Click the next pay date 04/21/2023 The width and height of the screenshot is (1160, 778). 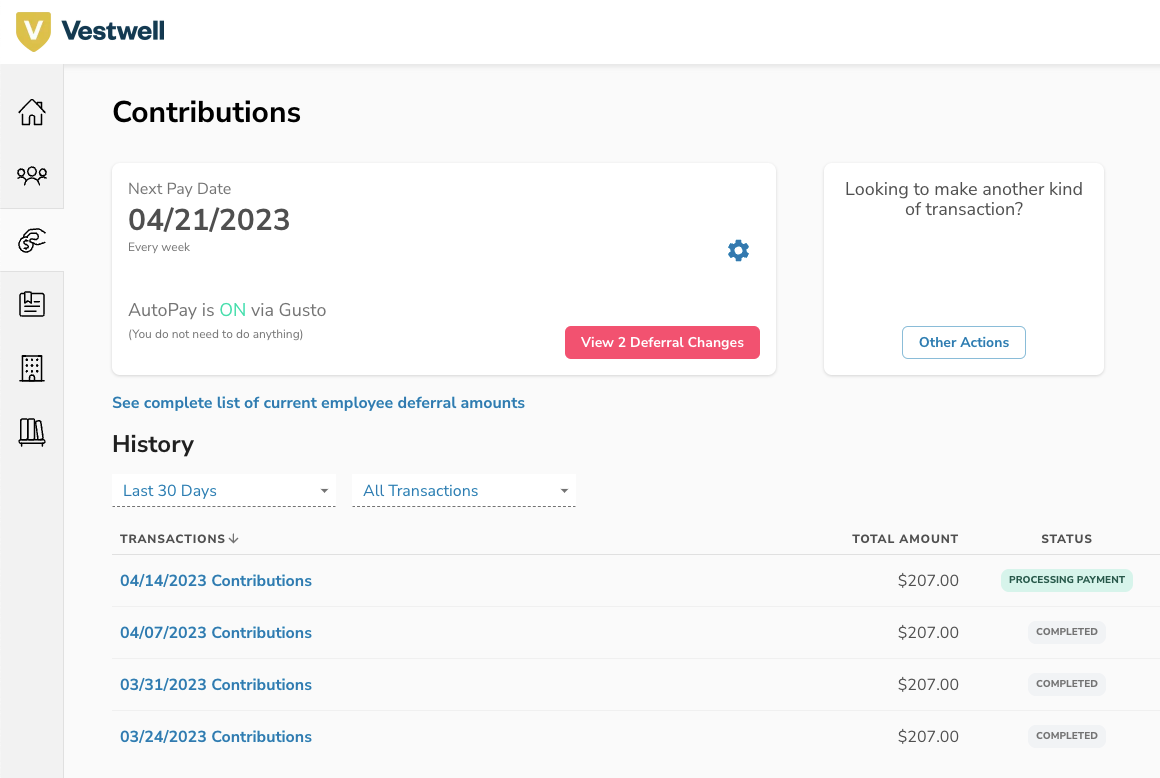coord(209,220)
